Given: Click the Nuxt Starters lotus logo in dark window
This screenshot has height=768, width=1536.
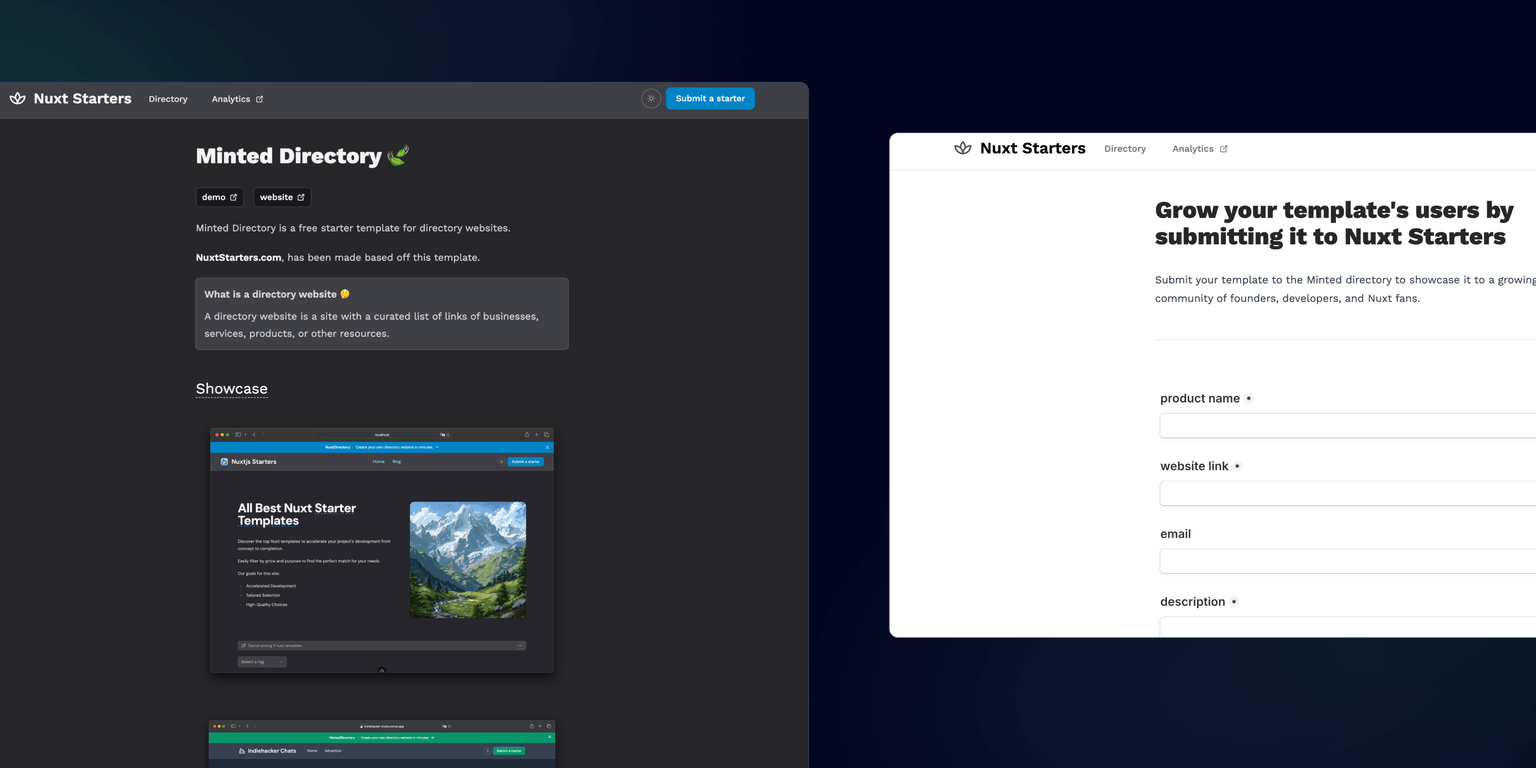Looking at the screenshot, I should coord(17,99).
